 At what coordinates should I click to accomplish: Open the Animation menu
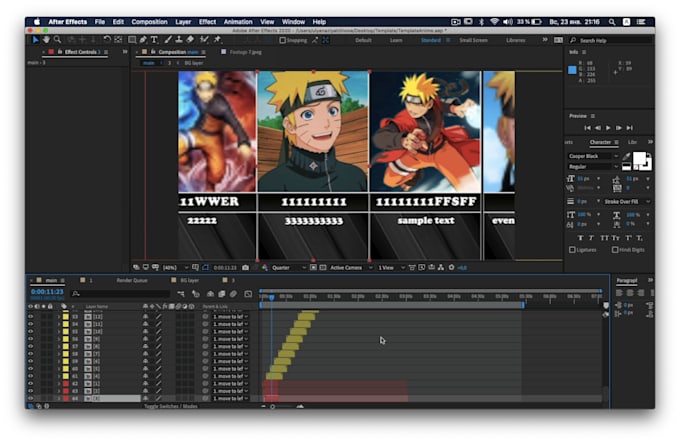coord(238,22)
